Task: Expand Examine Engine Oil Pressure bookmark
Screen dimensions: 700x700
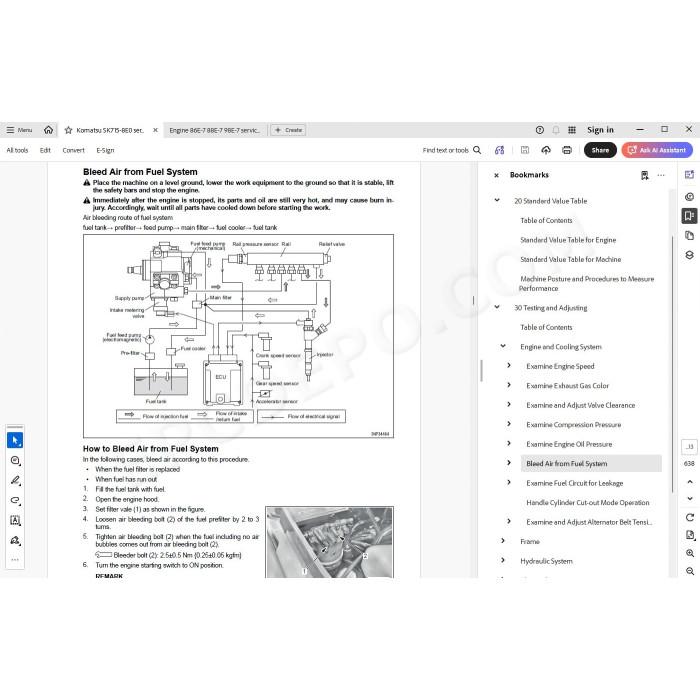Action: click(509, 443)
